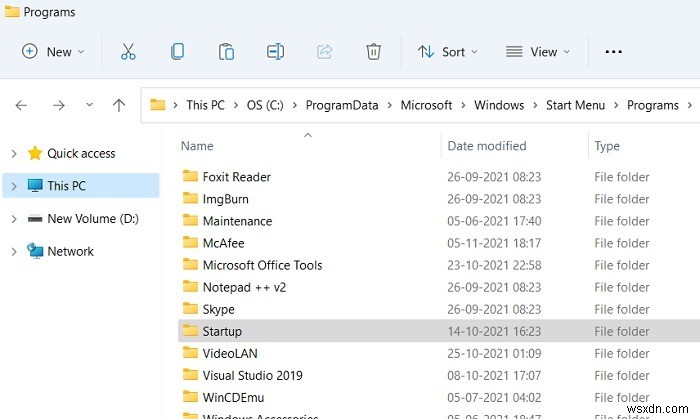Click the Quick access star icon
700x419 pixels.
[35, 153]
